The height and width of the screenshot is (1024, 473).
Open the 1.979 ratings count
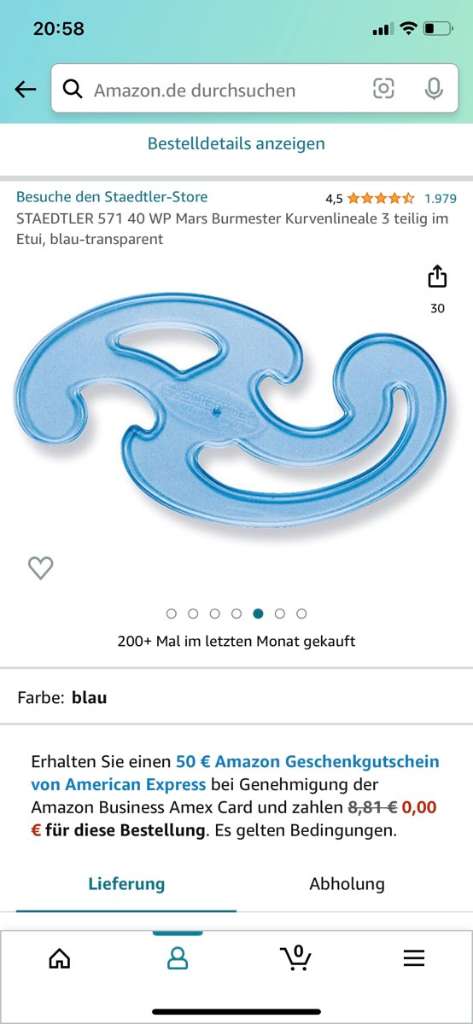click(x=440, y=198)
